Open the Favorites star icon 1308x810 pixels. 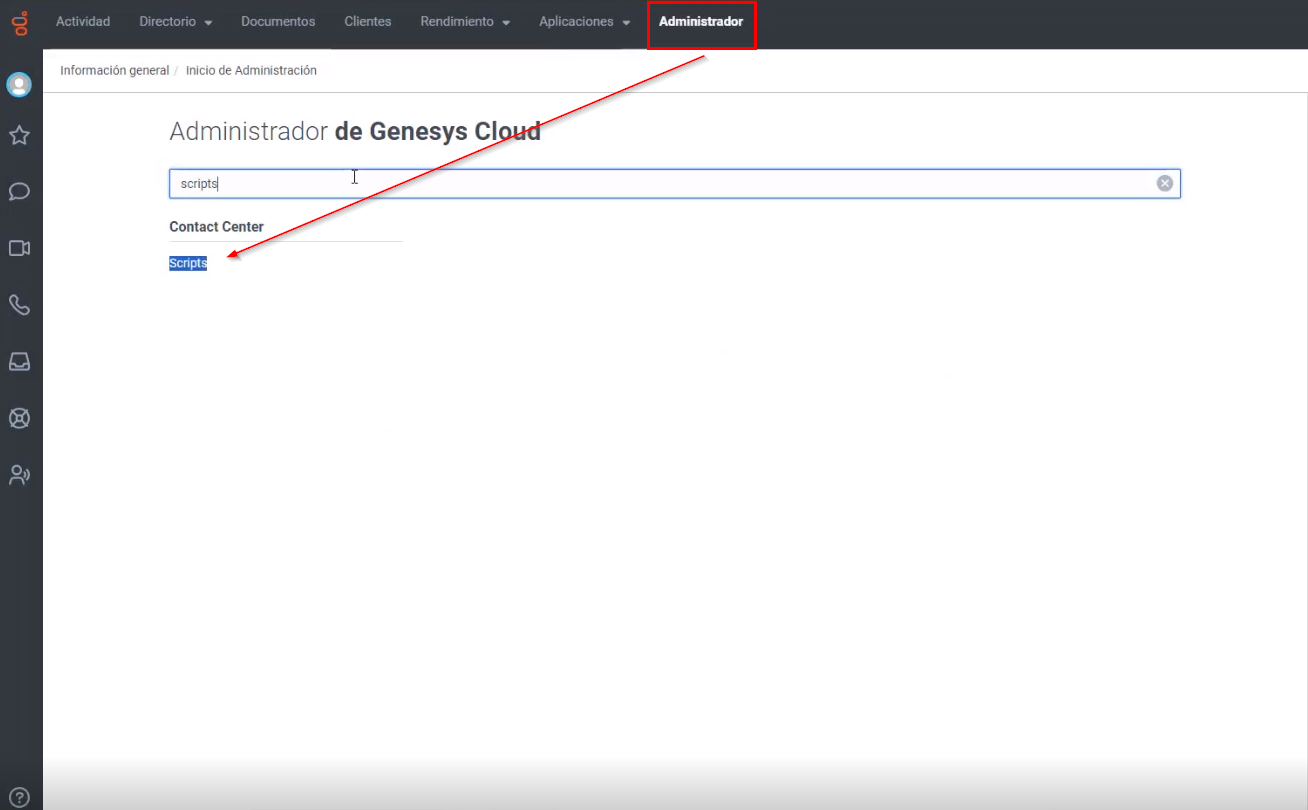tap(19, 135)
